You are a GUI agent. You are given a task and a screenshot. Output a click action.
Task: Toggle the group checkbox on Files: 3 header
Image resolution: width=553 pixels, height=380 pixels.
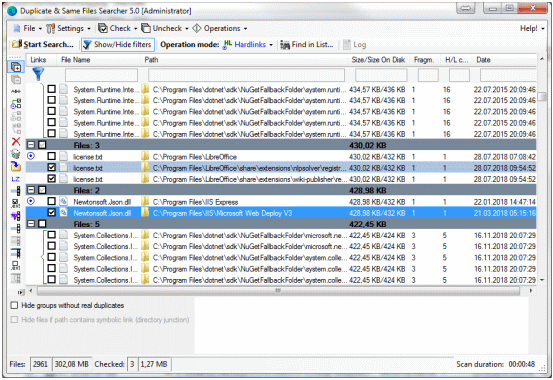(x=42, y=145)
